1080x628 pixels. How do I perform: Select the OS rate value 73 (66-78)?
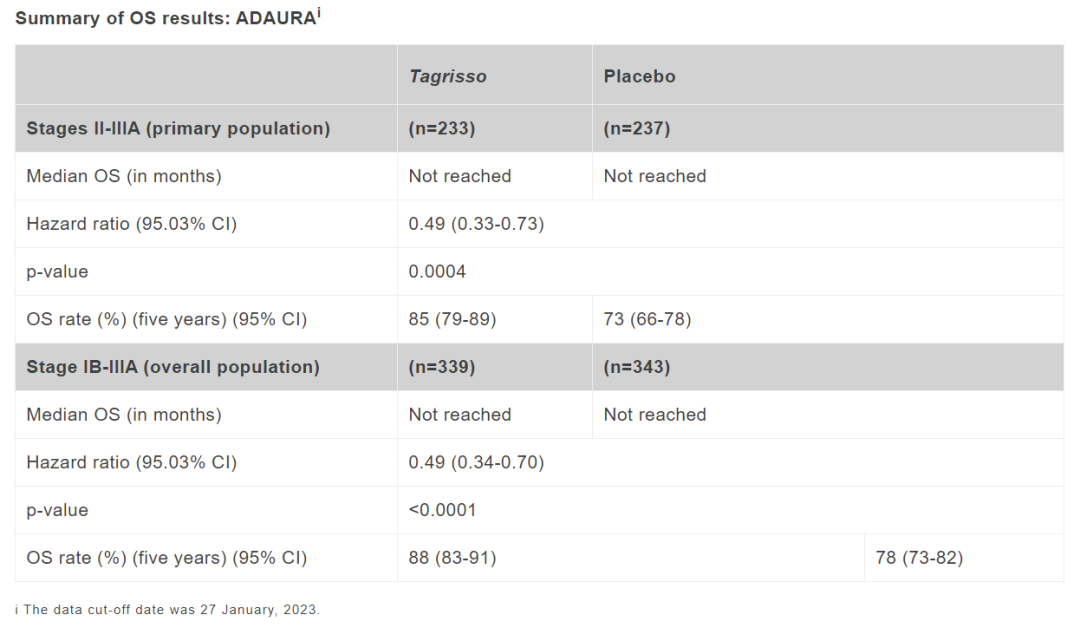click(647, 320)
